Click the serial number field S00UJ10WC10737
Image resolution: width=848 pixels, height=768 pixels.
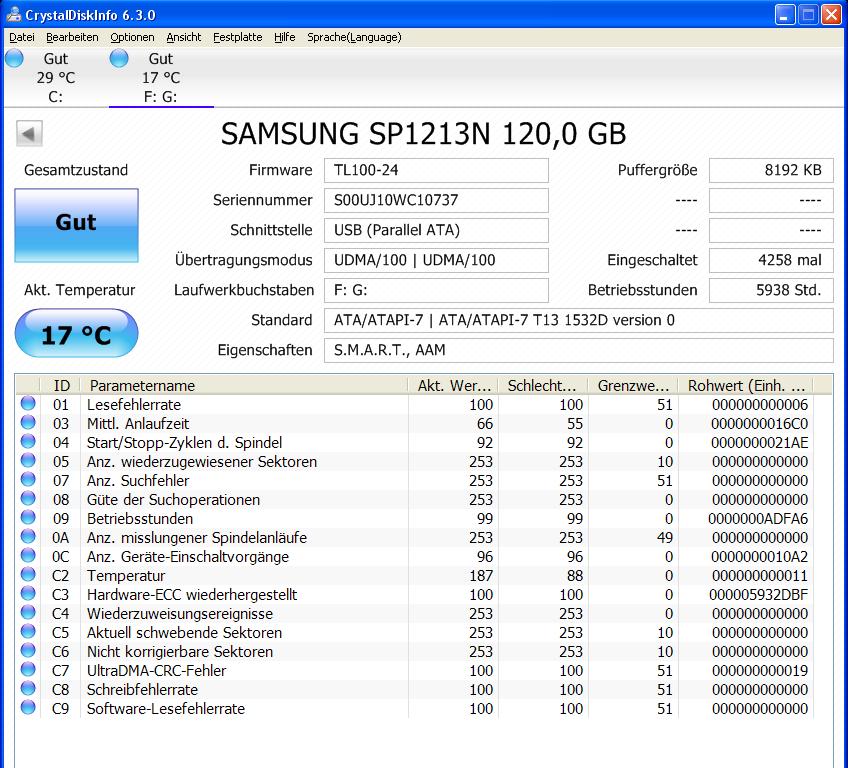(436, 200)
